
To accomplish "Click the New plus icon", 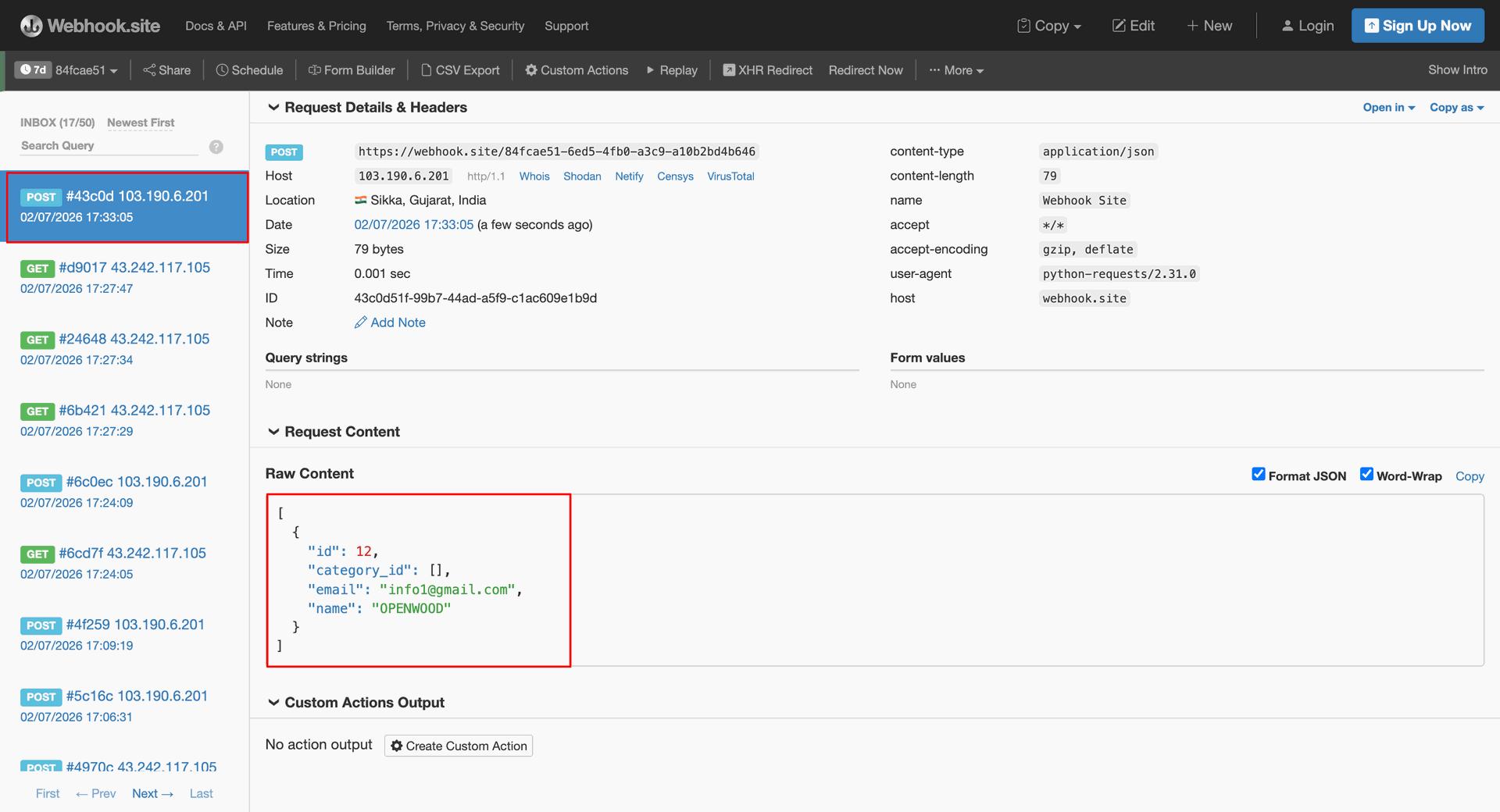I will coord(1192,26).
